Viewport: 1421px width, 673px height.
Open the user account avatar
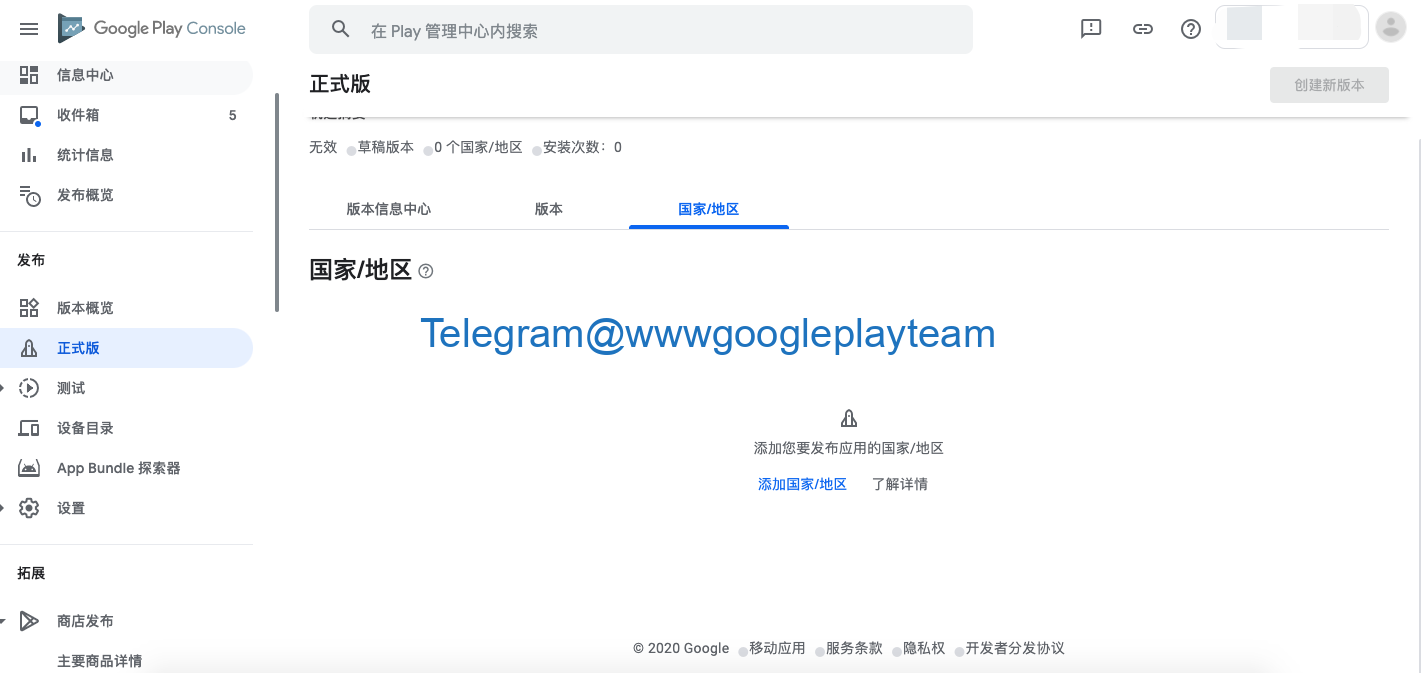pyautogui.click(x=1391, y=28)
